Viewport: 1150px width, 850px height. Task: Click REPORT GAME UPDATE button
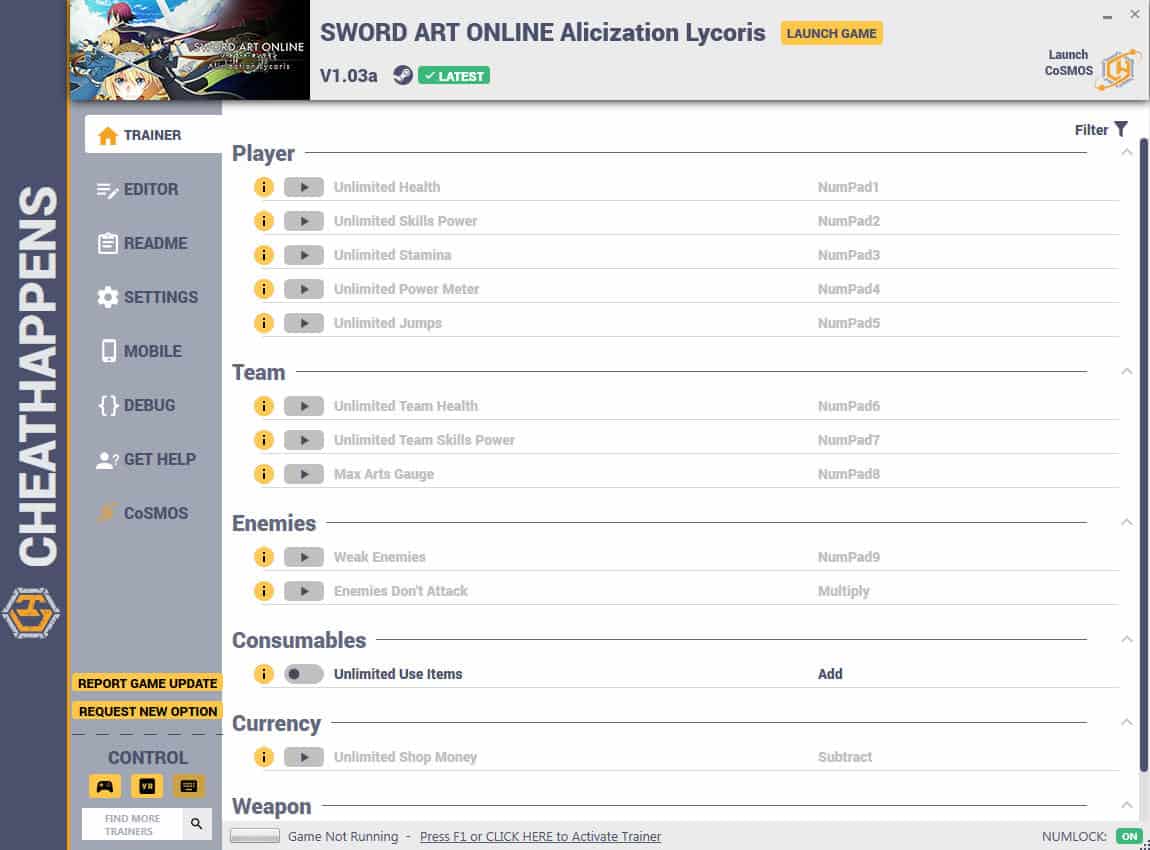click(x=147, y=684)
